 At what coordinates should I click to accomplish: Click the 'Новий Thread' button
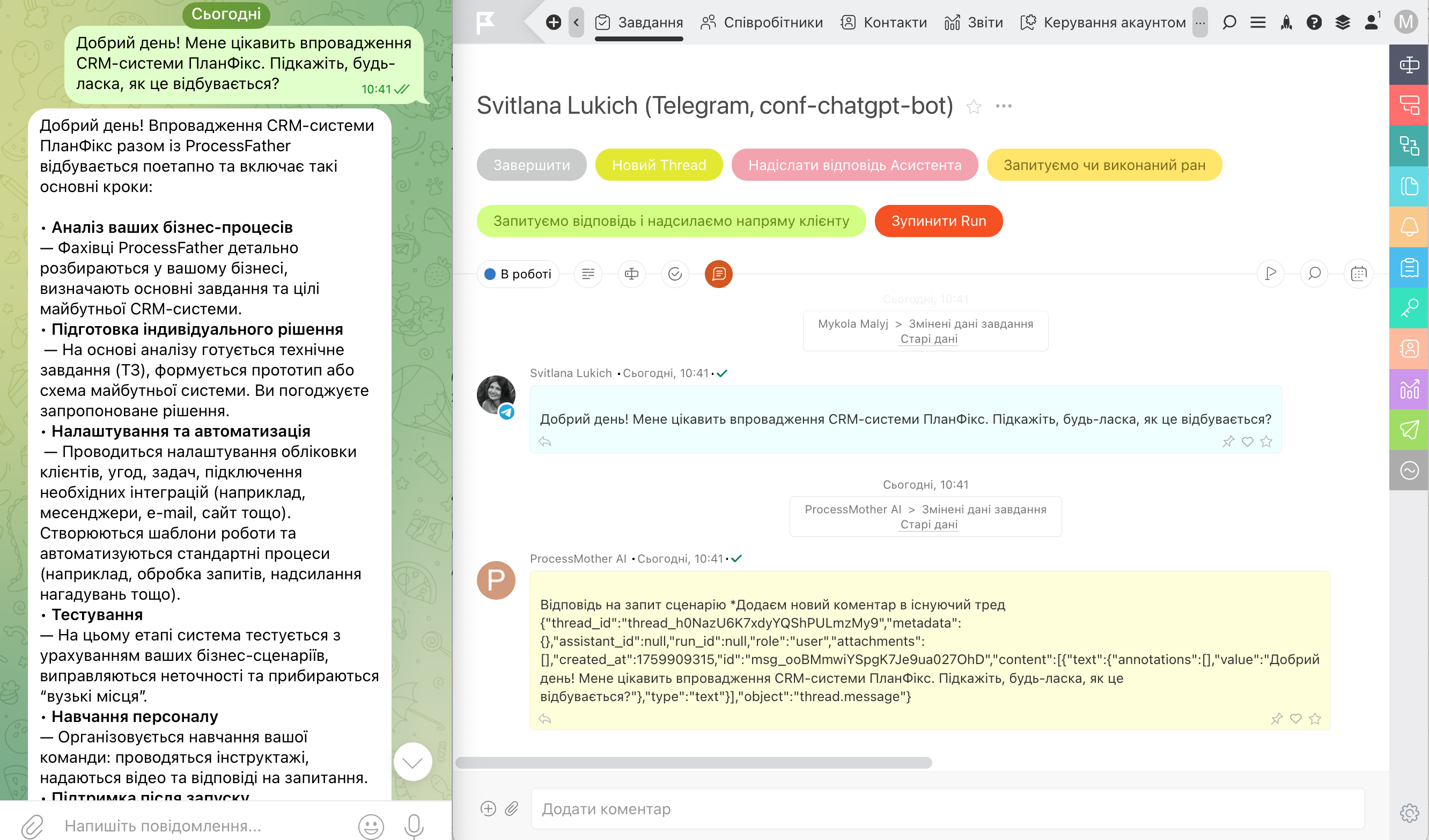[x=659, y=165]
